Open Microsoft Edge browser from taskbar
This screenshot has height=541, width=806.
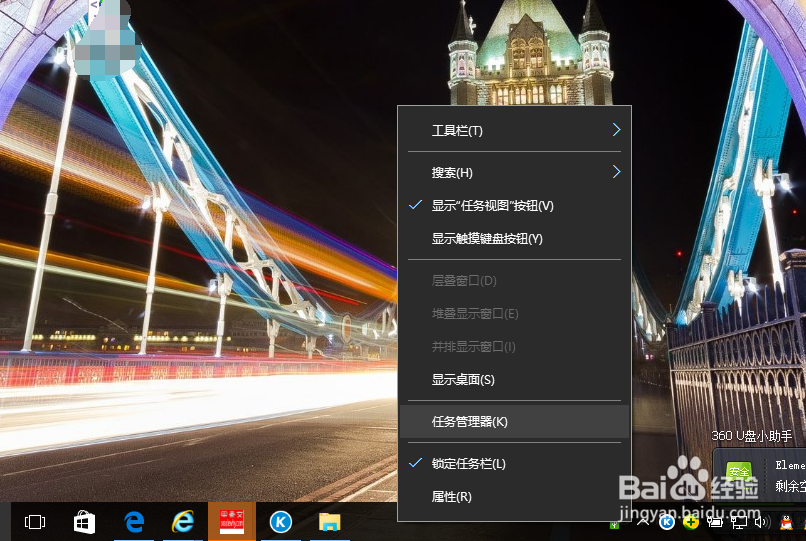coord(134,522)
